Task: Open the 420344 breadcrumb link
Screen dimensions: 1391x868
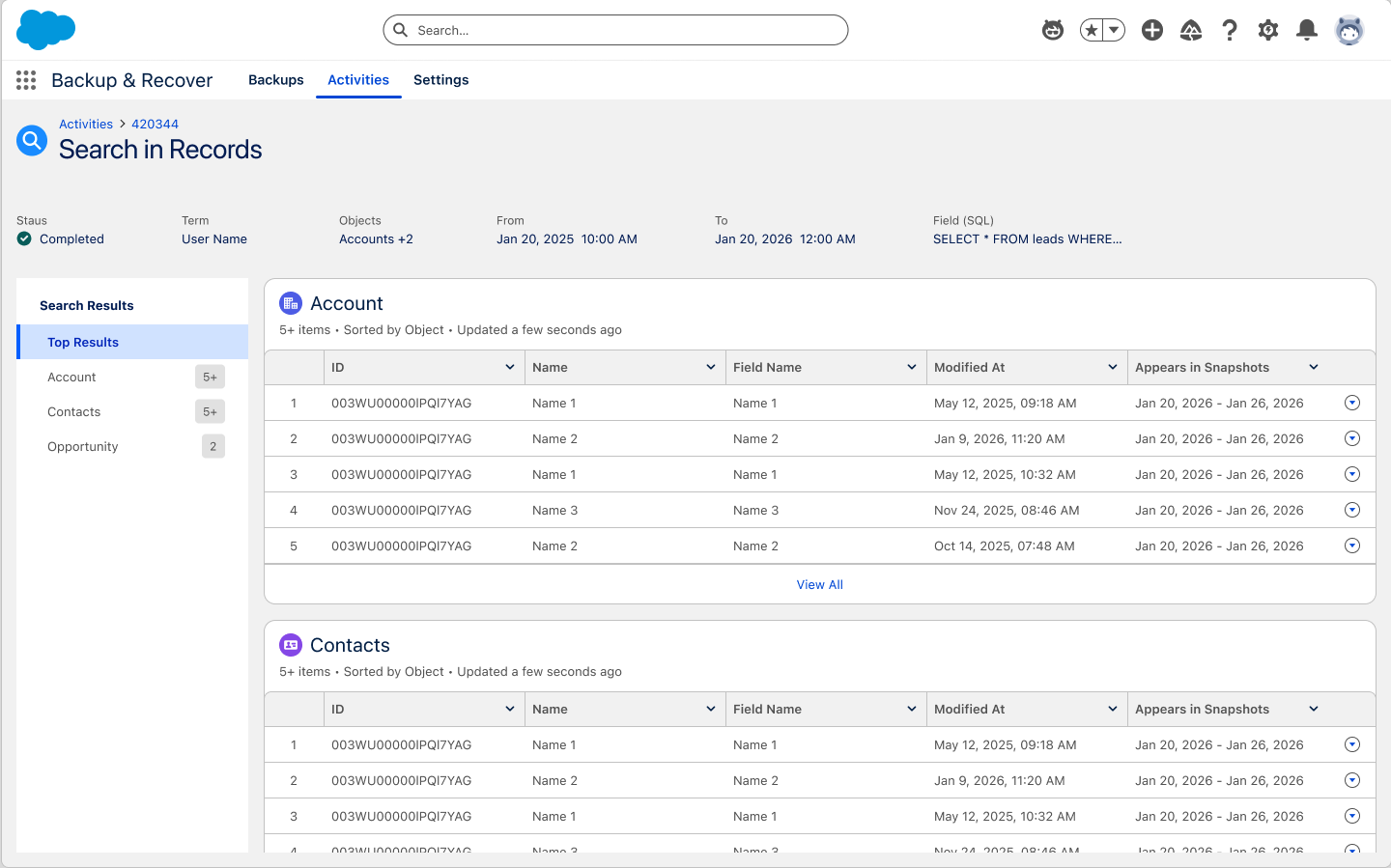Action: [x=155, y=124]
